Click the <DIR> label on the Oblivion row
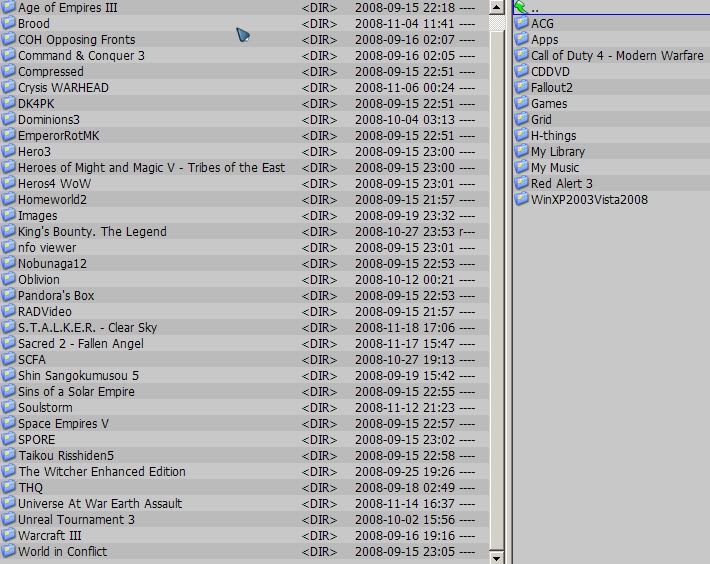 (x=319, y=280)
